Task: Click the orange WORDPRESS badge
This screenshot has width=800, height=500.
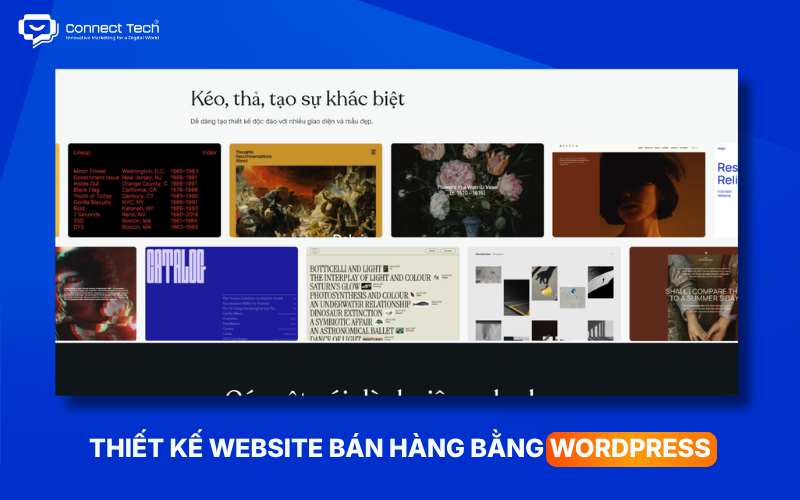Action: [x=631, y=449]
